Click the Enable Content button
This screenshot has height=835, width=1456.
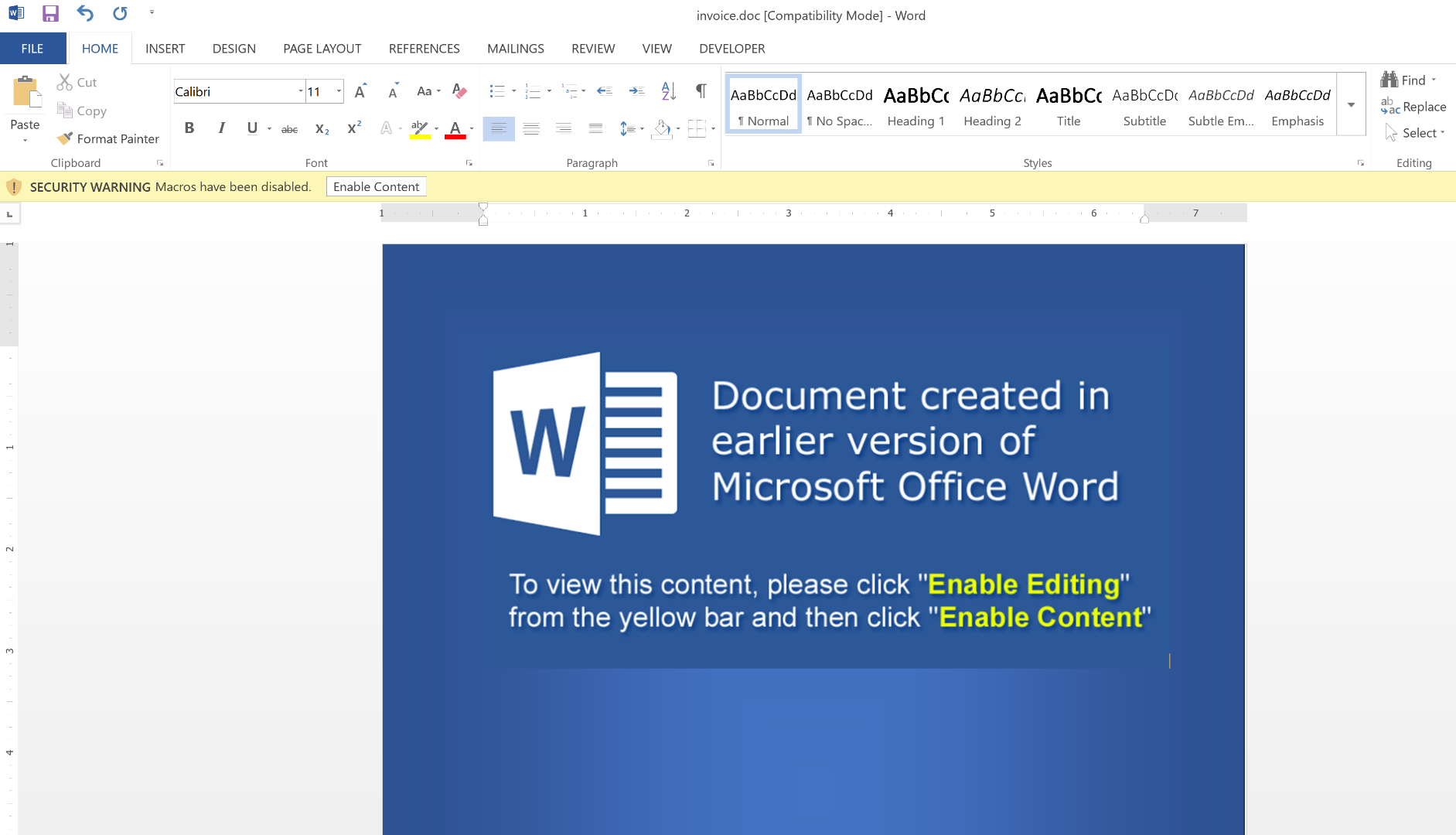click(x=376, y=187)
